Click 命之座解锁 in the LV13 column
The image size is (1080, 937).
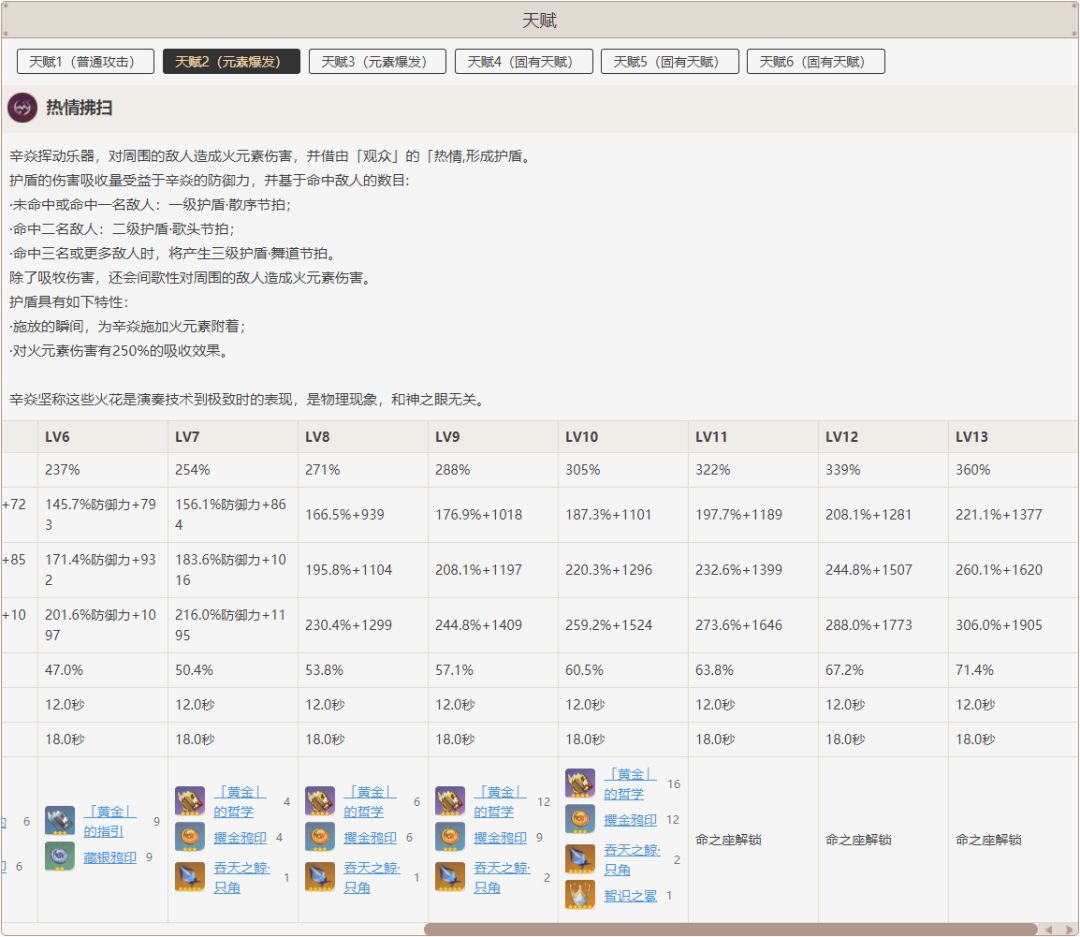click(x=988, y=839)
